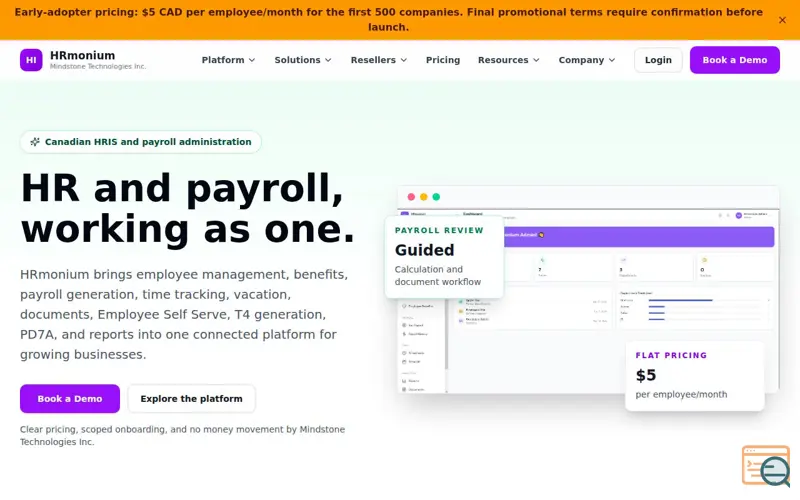
Task: Click the purple welcome banner in dashboard preview
Action: (x=639, y=237)
